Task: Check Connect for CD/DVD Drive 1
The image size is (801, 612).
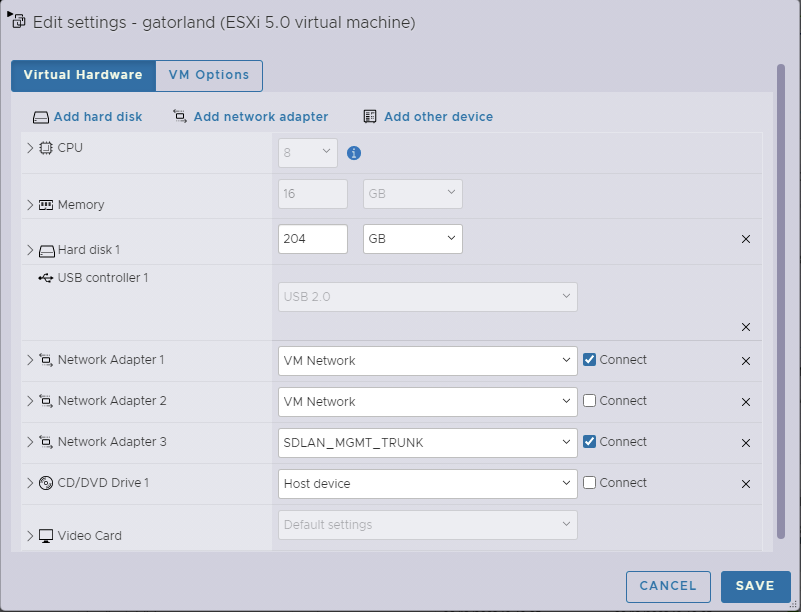Action: click(590, 483)
